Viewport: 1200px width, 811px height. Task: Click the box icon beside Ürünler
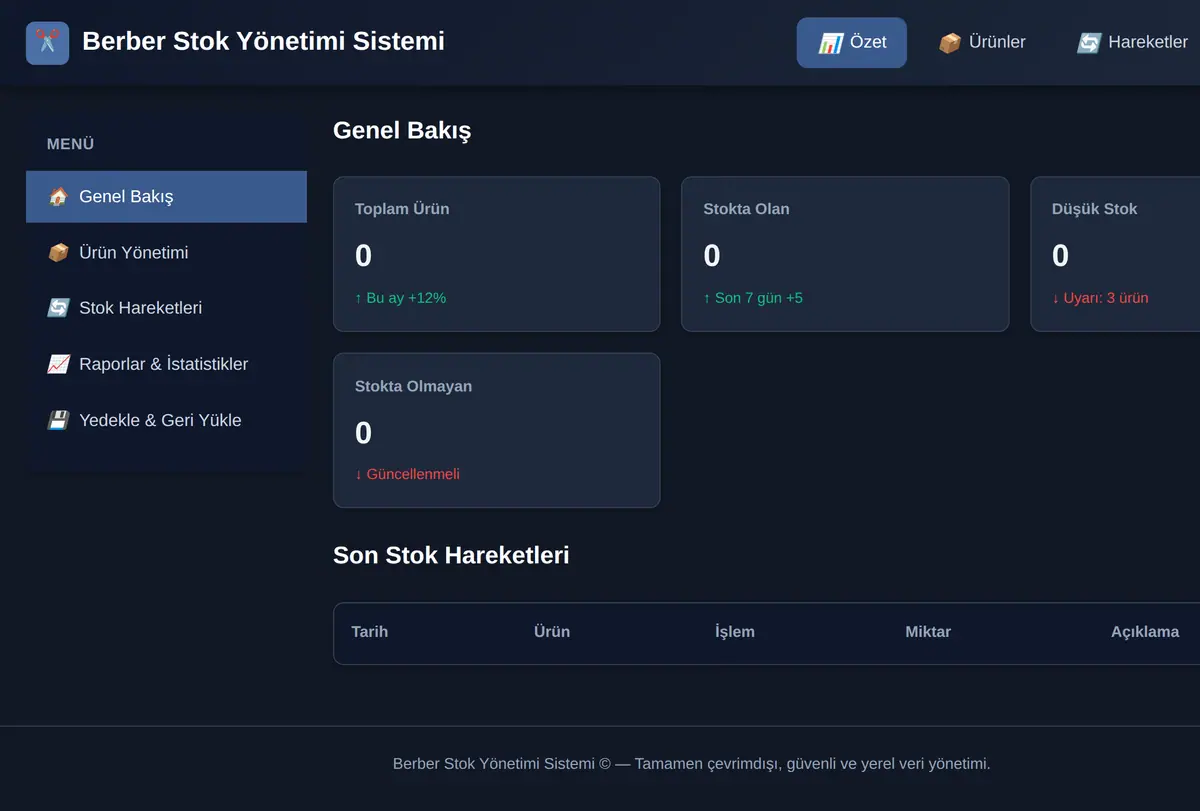tap(949, 43)
